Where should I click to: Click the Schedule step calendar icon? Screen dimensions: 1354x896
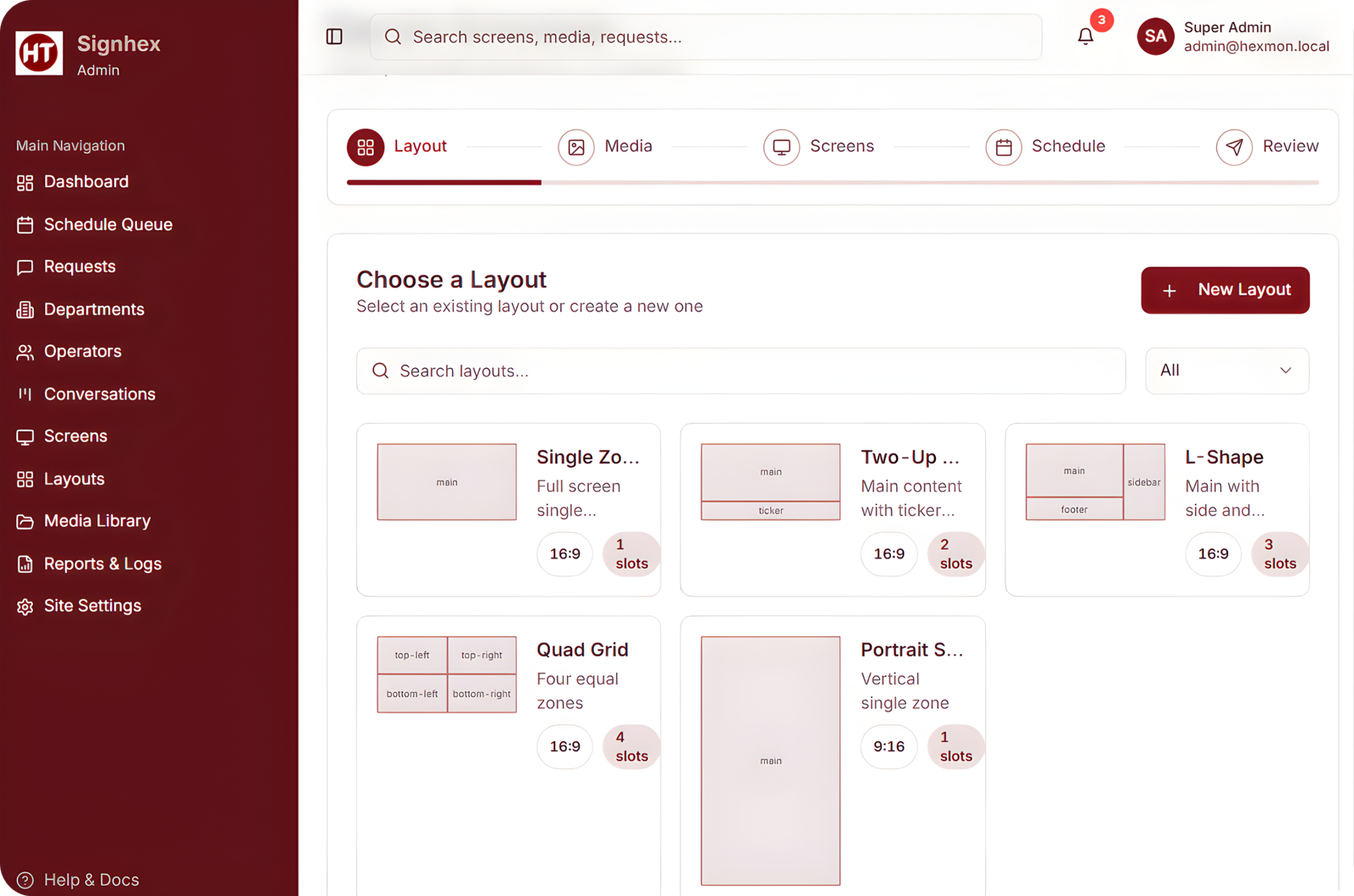pos(1004,147)
